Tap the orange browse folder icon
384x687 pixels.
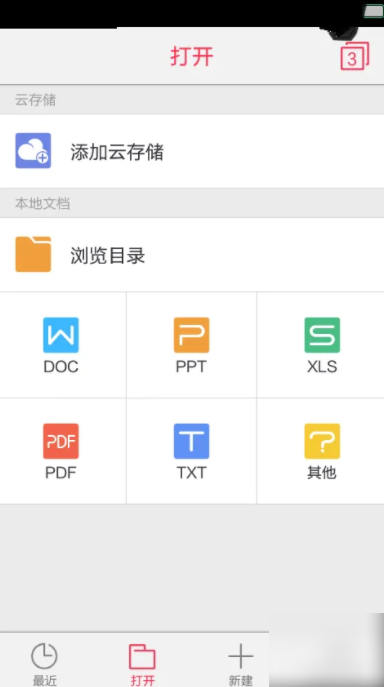[x=33, y=254]
